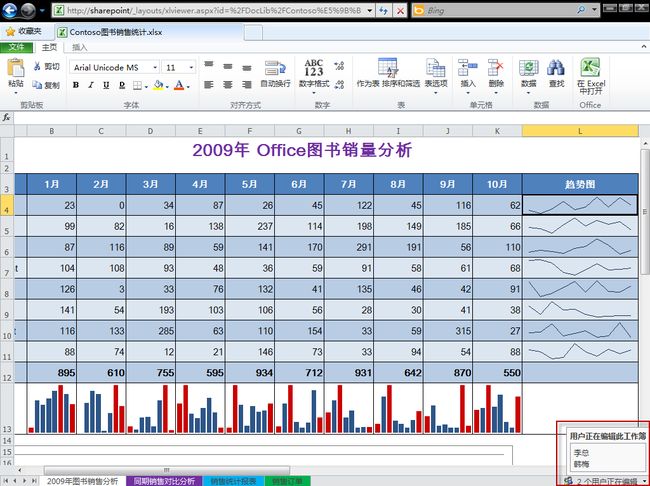Screen dimensions: 650x486
Task: Click the fx function icon
Action: point(7,118)
